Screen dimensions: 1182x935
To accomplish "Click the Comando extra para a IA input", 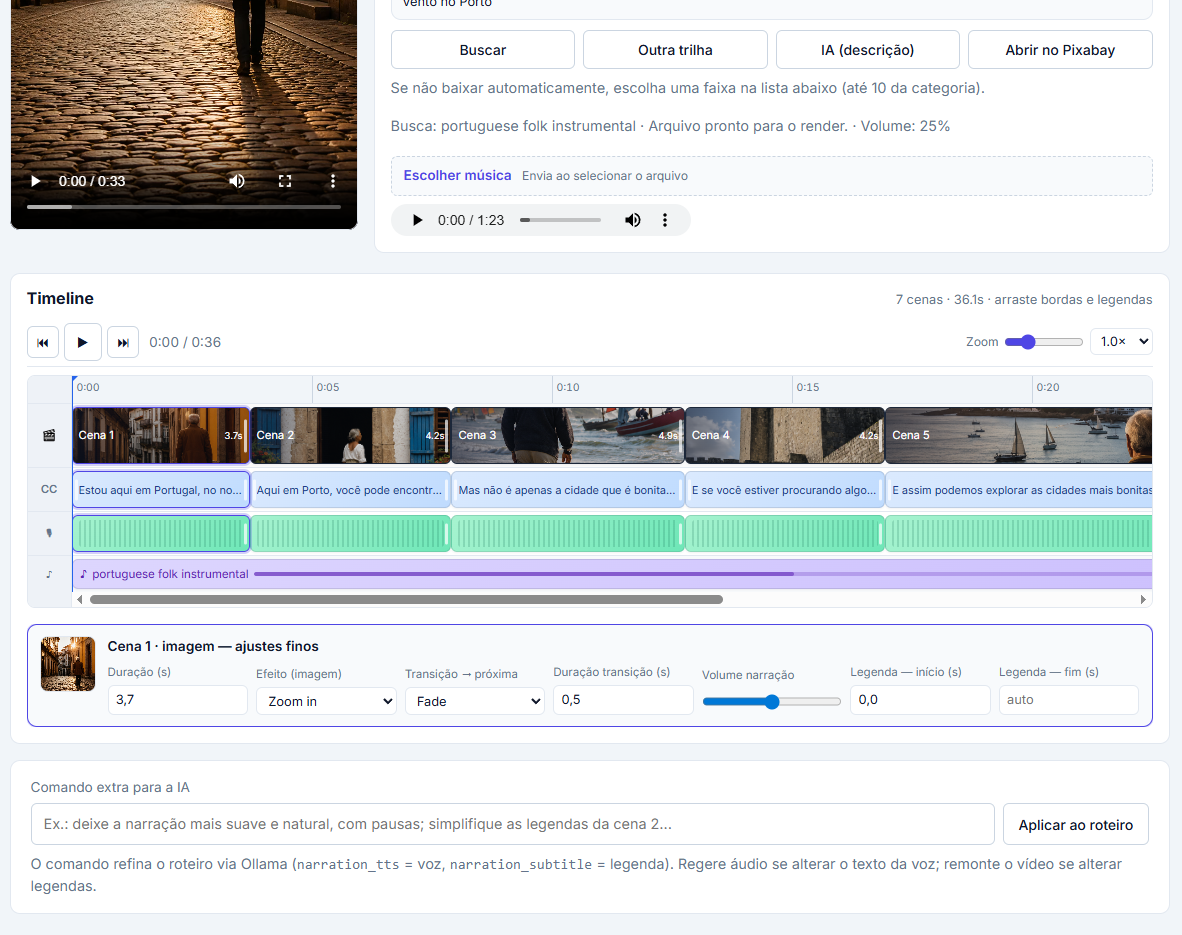I will click(513, 824).
